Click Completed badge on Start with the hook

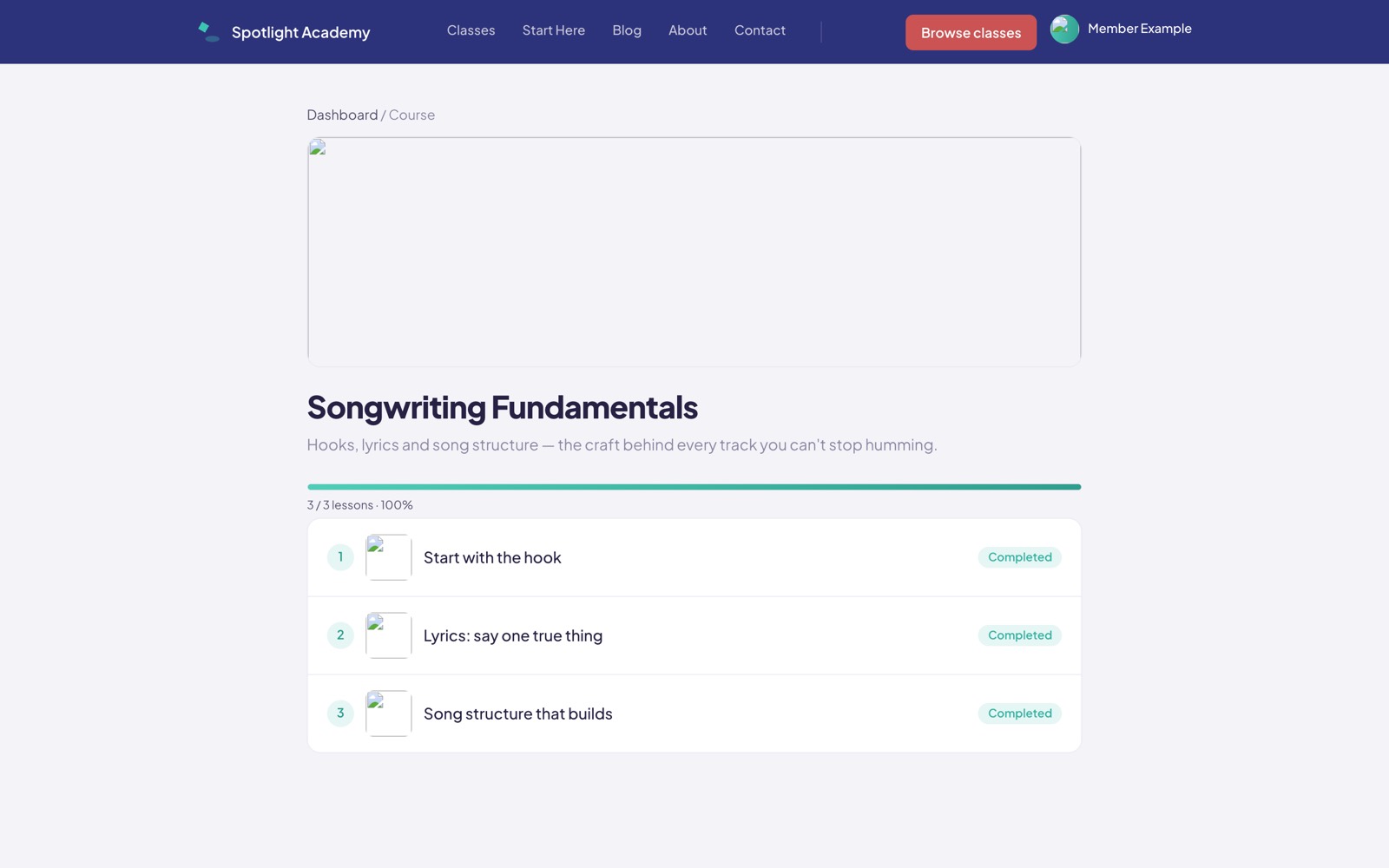[x=1019, y=557]
